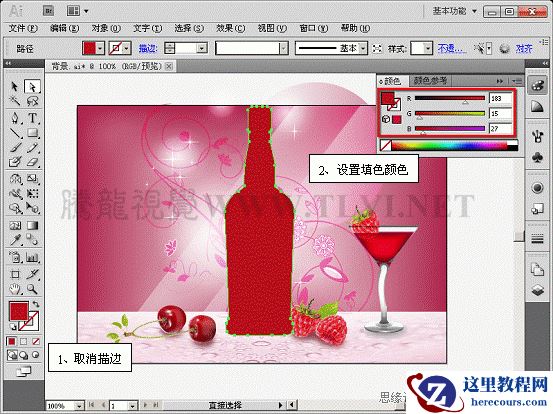Pick the Hand tool
Image resolution: width=553 pixels, height=414 pixels.
14,289
